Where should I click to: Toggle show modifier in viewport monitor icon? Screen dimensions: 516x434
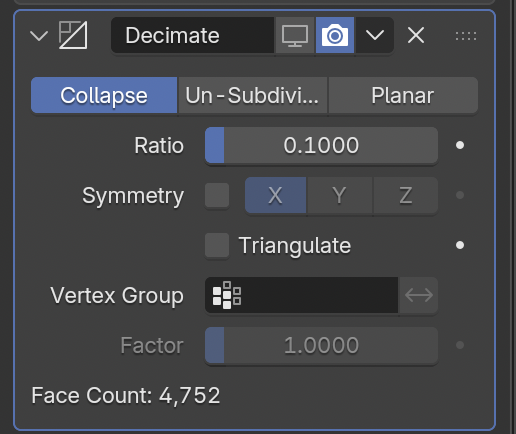tap(295, 35)
